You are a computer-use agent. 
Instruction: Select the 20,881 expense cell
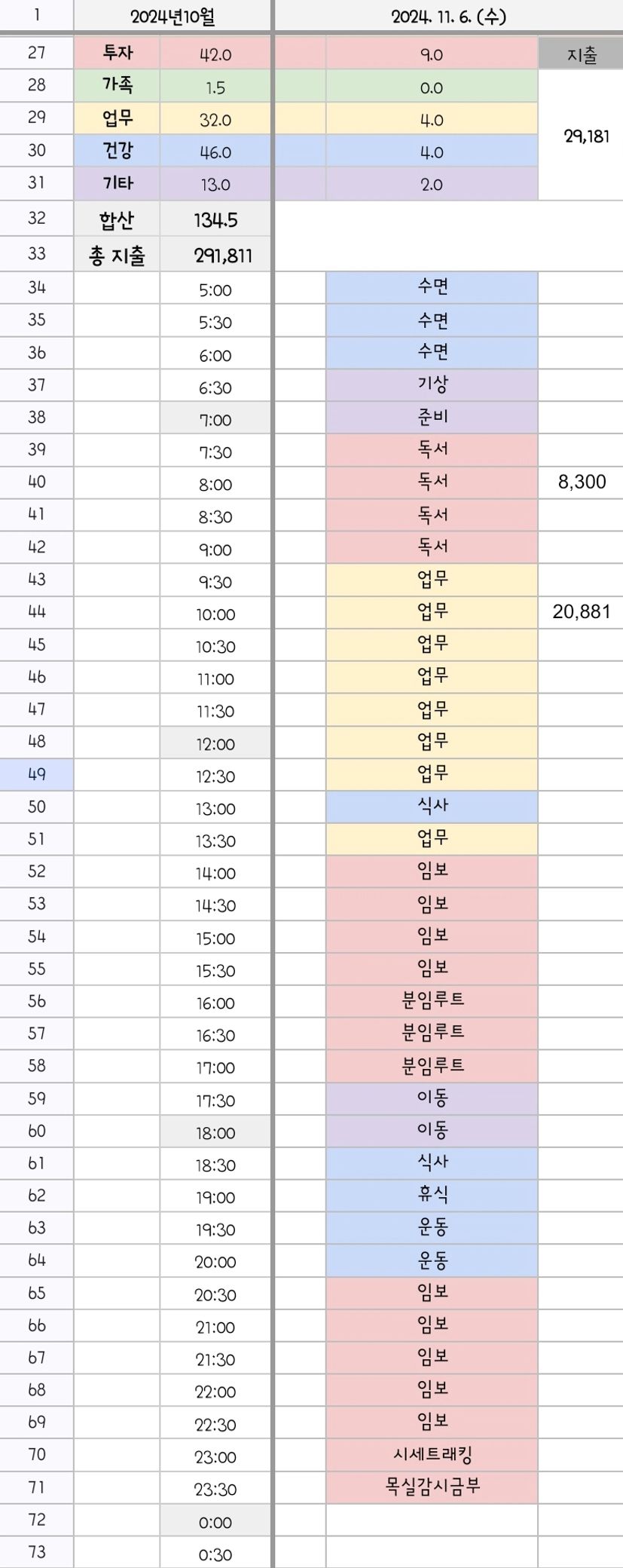point(581,612)
